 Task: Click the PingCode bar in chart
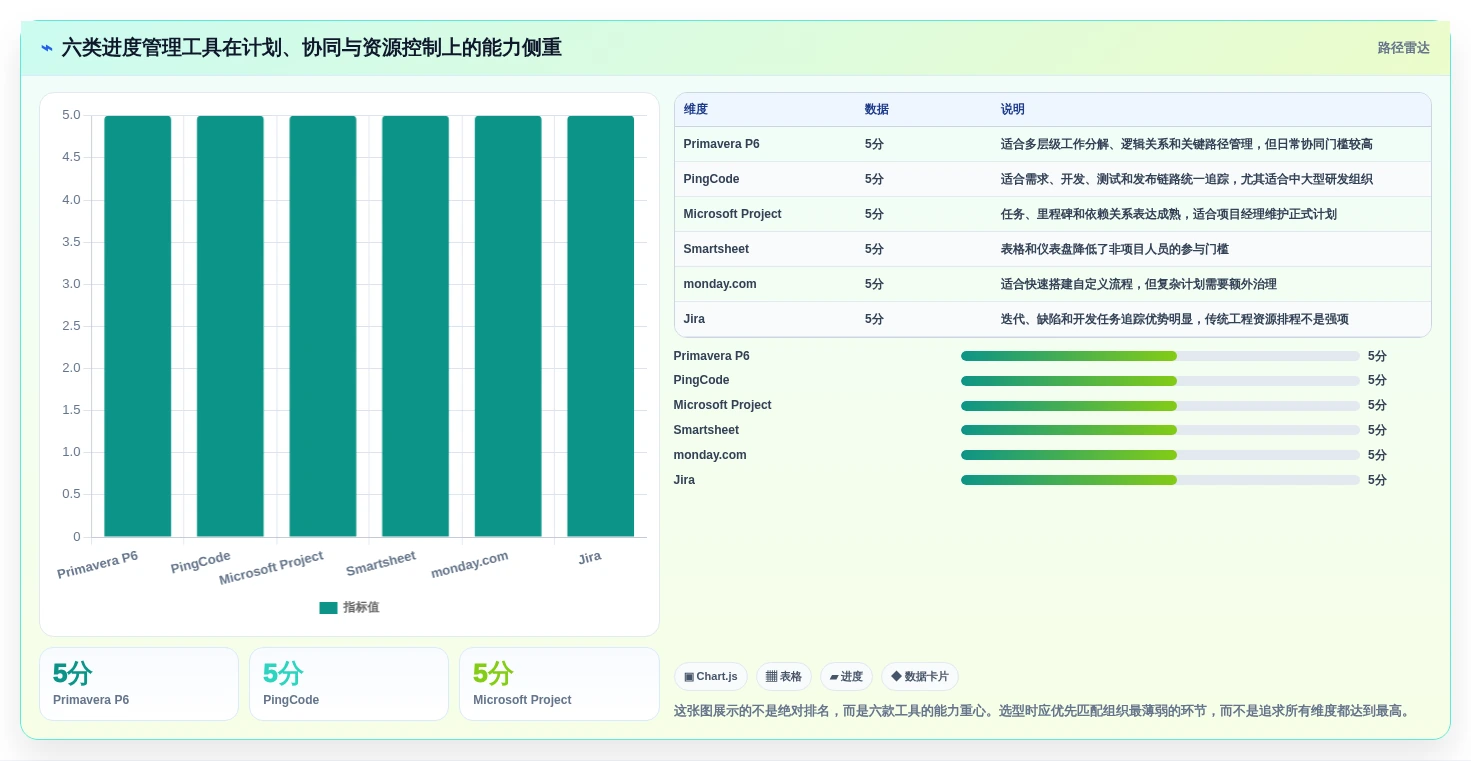(230, 326)
